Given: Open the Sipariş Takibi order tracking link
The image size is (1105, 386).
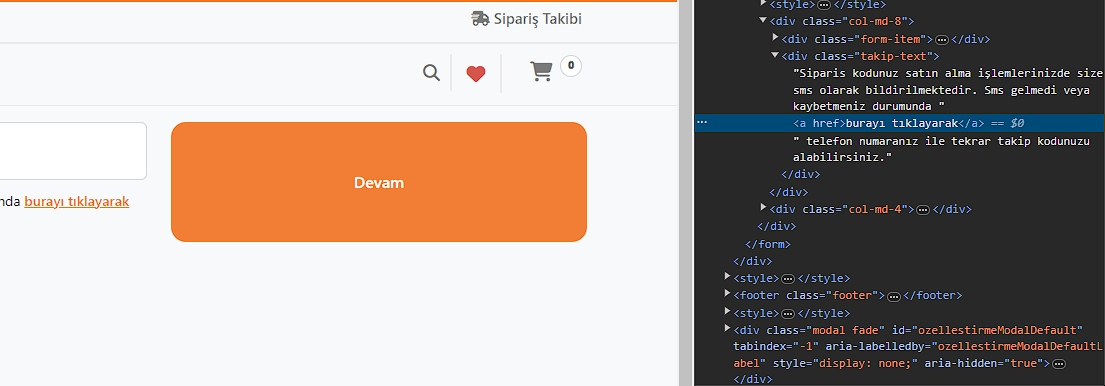Looking at the screenshot, I should point(526,19).
